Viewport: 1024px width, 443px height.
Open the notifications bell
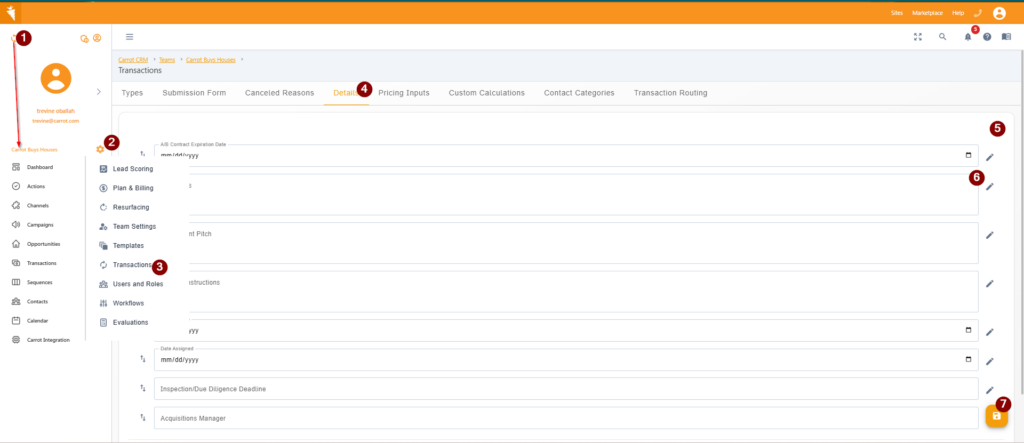coord(967,37)
